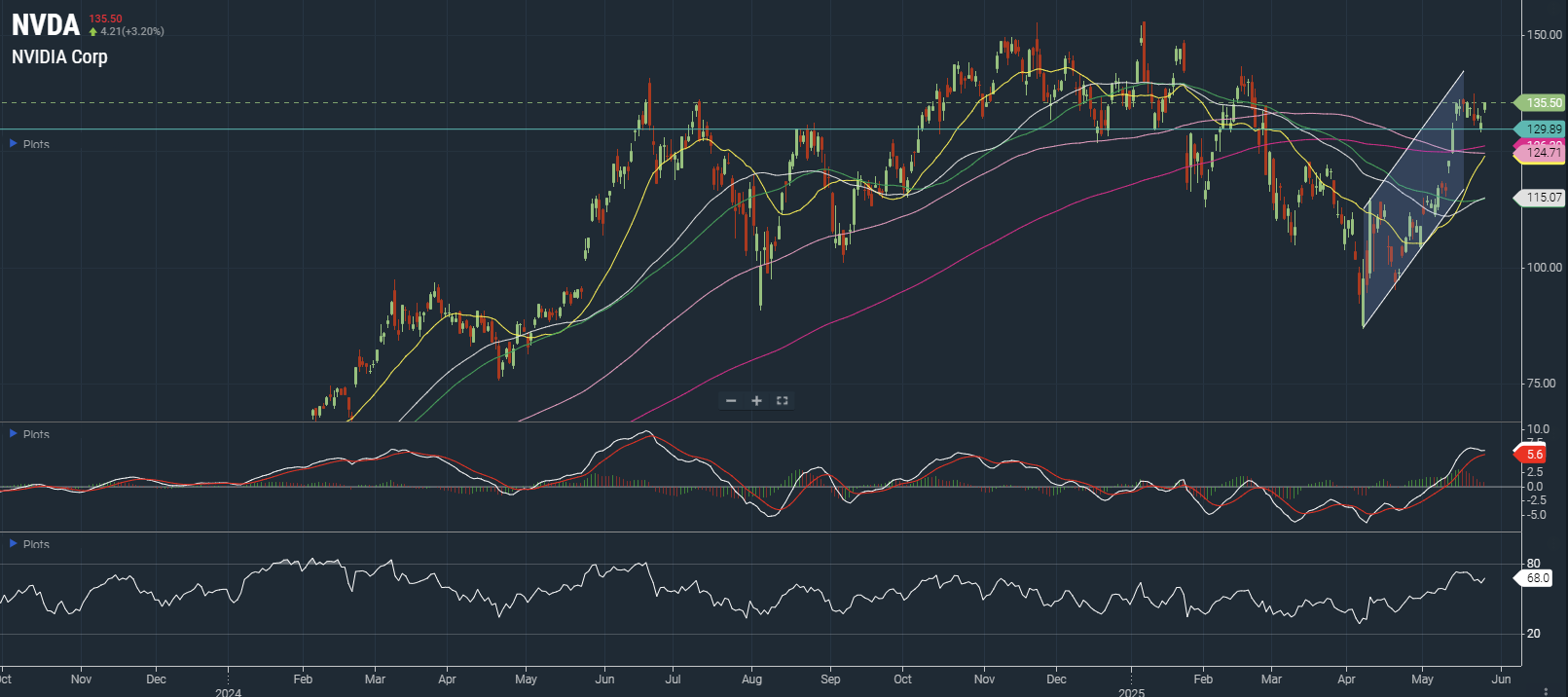Image resolution: width=1568 pixels, height=697 pixels.
Task: Select the 68.0 RSI value tag
Action: tap(1533, 577)
